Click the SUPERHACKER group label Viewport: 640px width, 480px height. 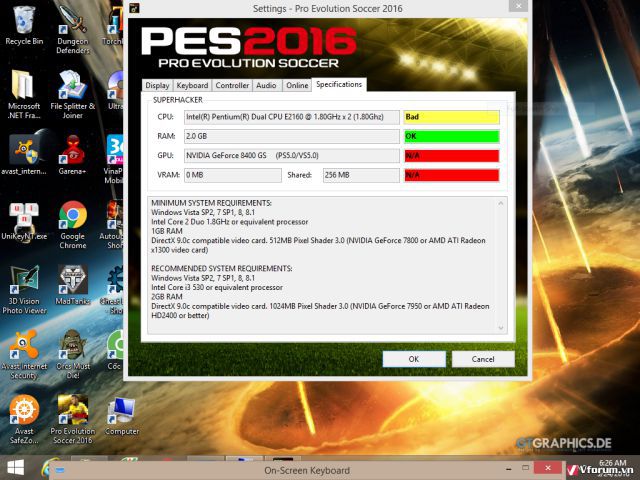click(178, 100)
